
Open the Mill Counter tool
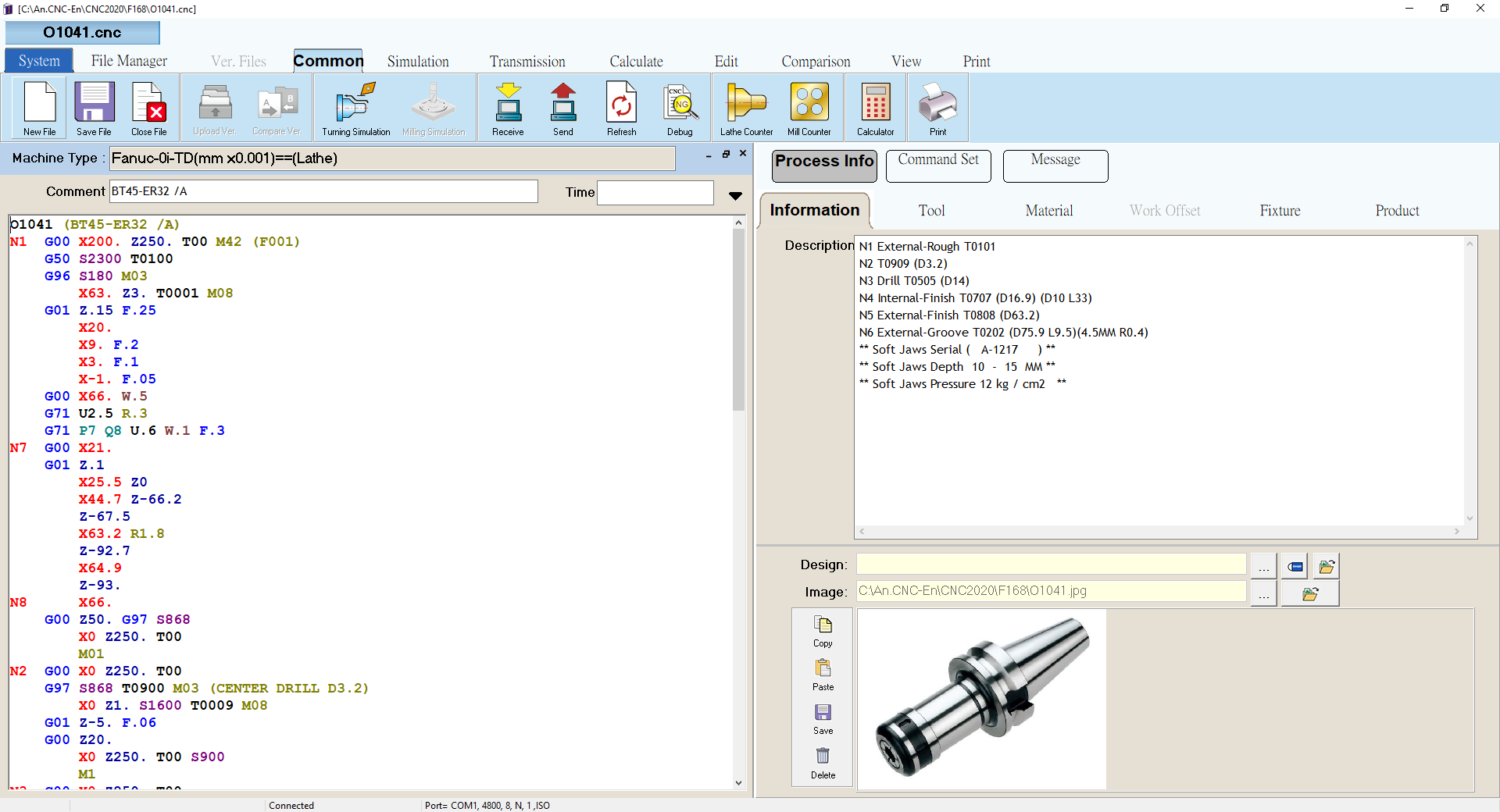(809, 109)
